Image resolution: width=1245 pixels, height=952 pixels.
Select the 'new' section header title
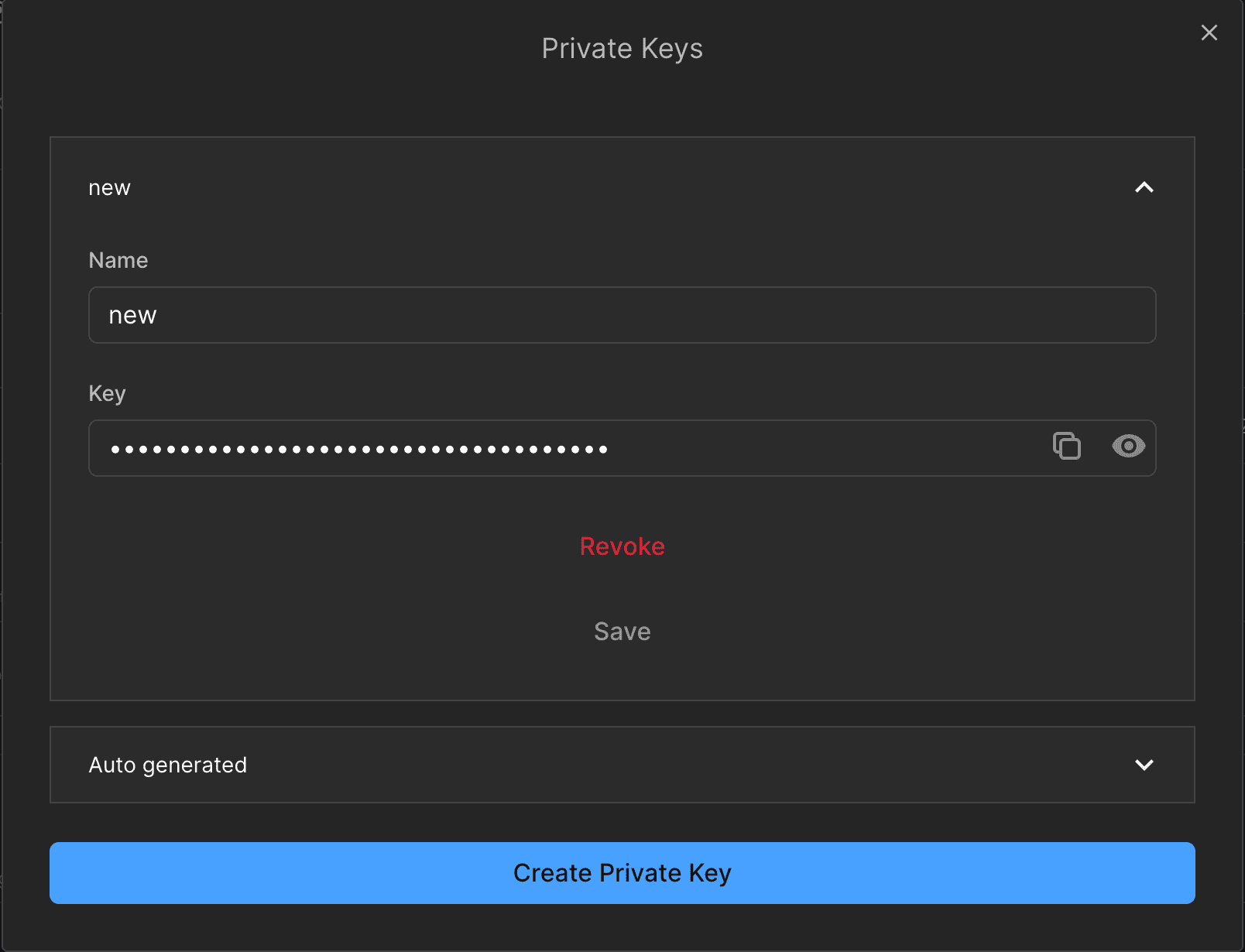pyautogui.click(x=109, y=188)
